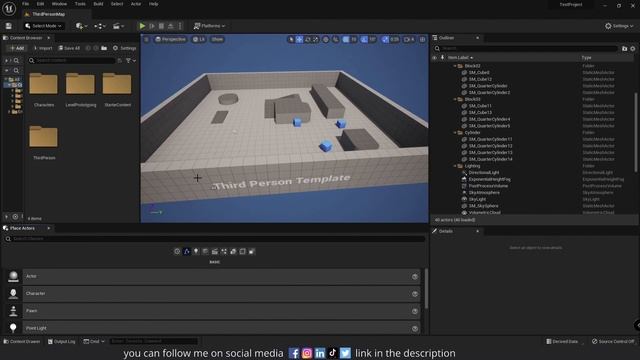Select Recently Placed category in Place Actors

coord(177,251)
